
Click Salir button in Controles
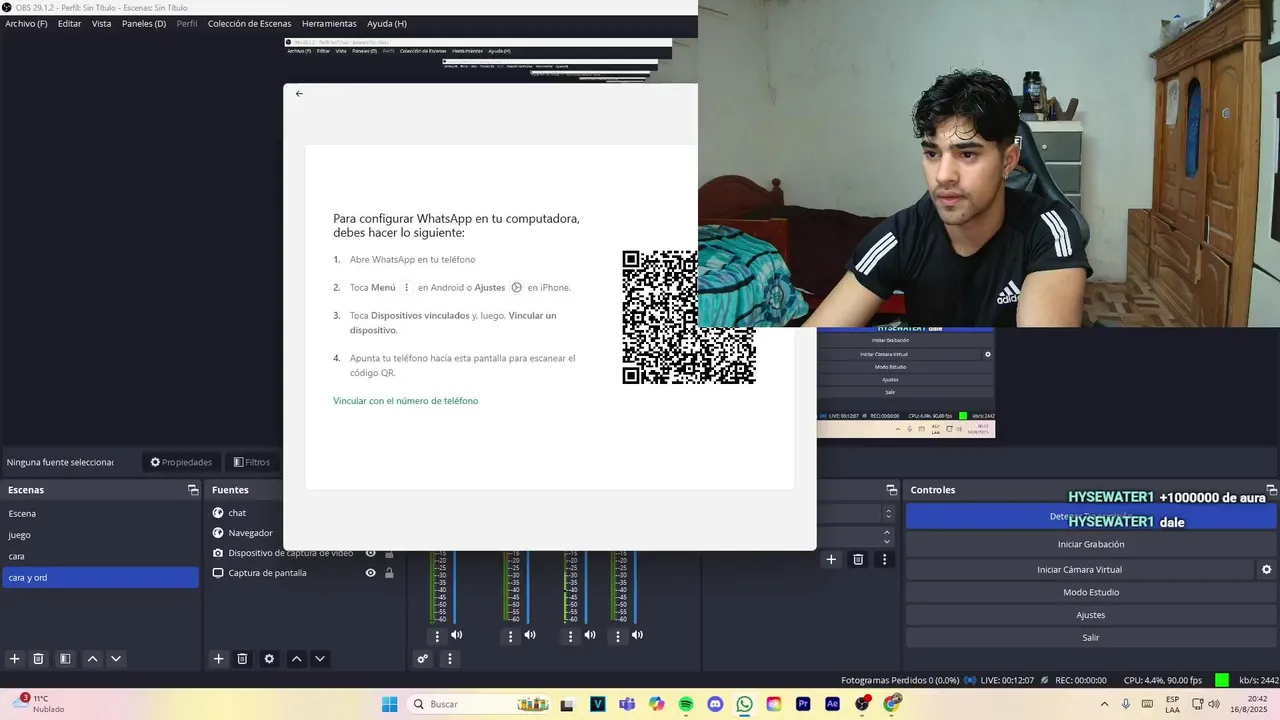tap(1091, 638)
